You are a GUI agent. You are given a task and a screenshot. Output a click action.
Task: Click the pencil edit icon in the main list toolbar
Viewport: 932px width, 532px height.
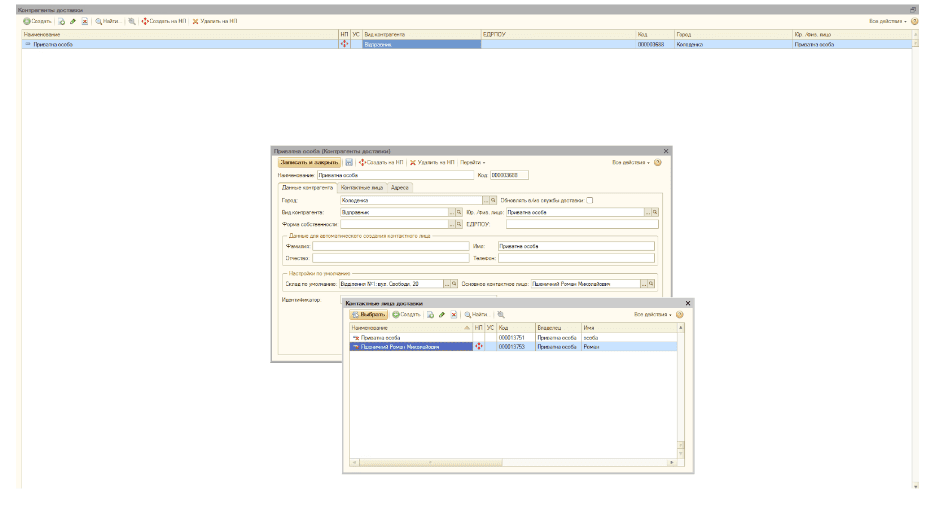[75, 21]
